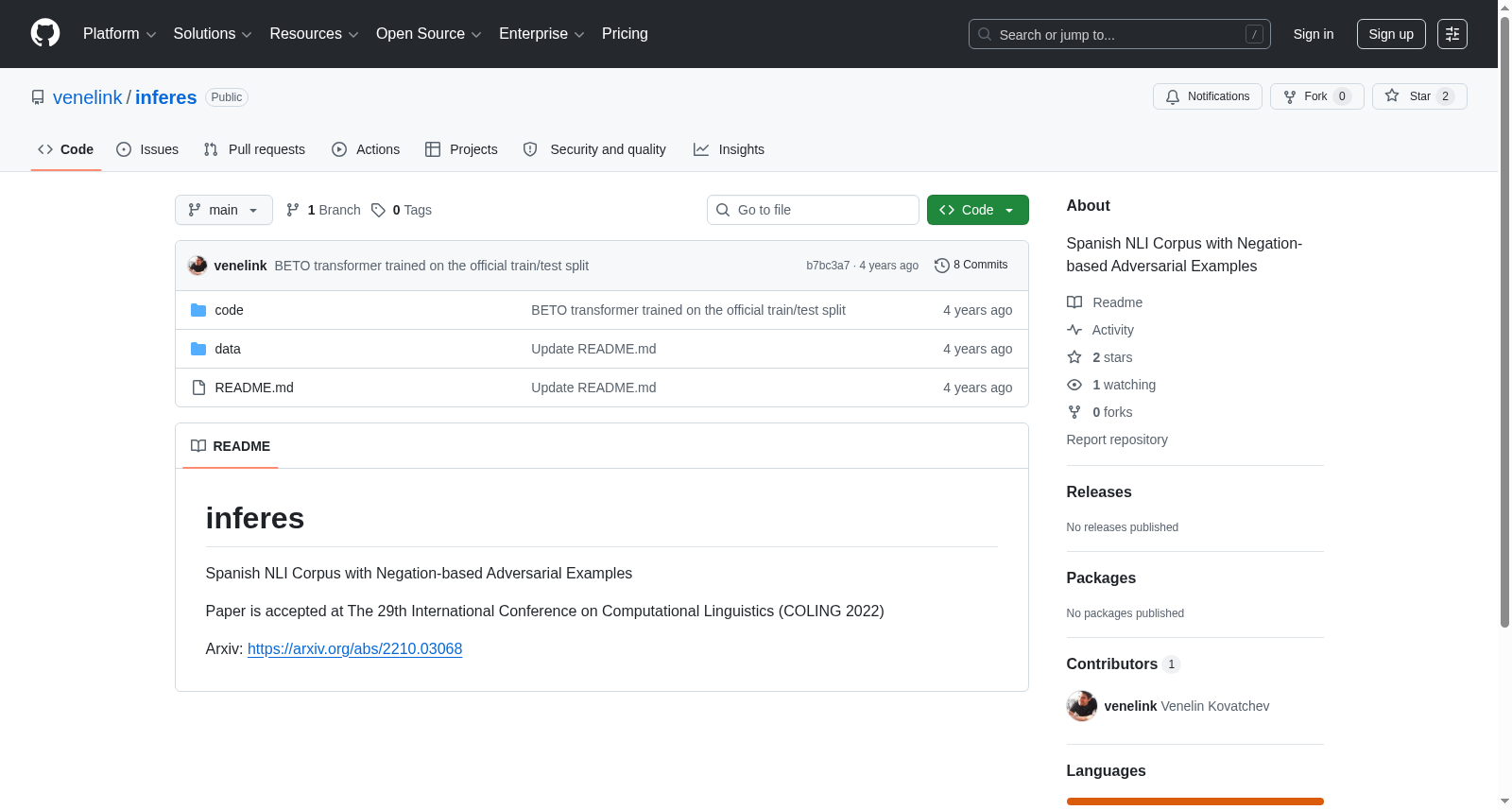This screenshot has height=810, width=1512.
Task: Click venelink contributor avatar
Action: coord(1082,706)
